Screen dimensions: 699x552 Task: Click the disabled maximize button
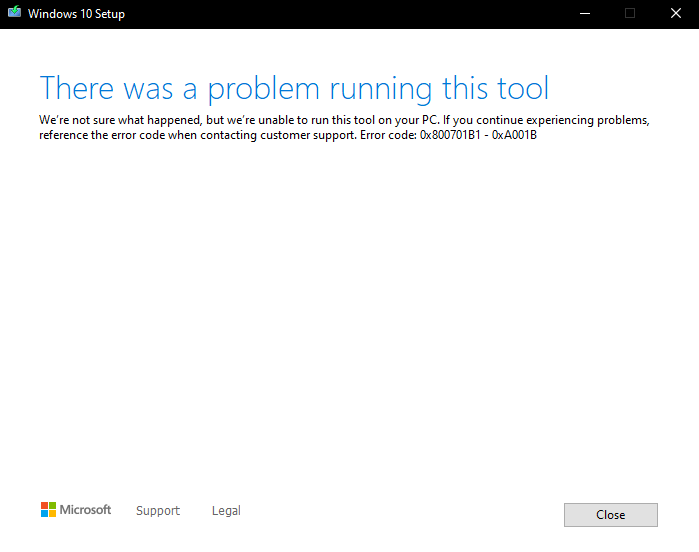630,13
